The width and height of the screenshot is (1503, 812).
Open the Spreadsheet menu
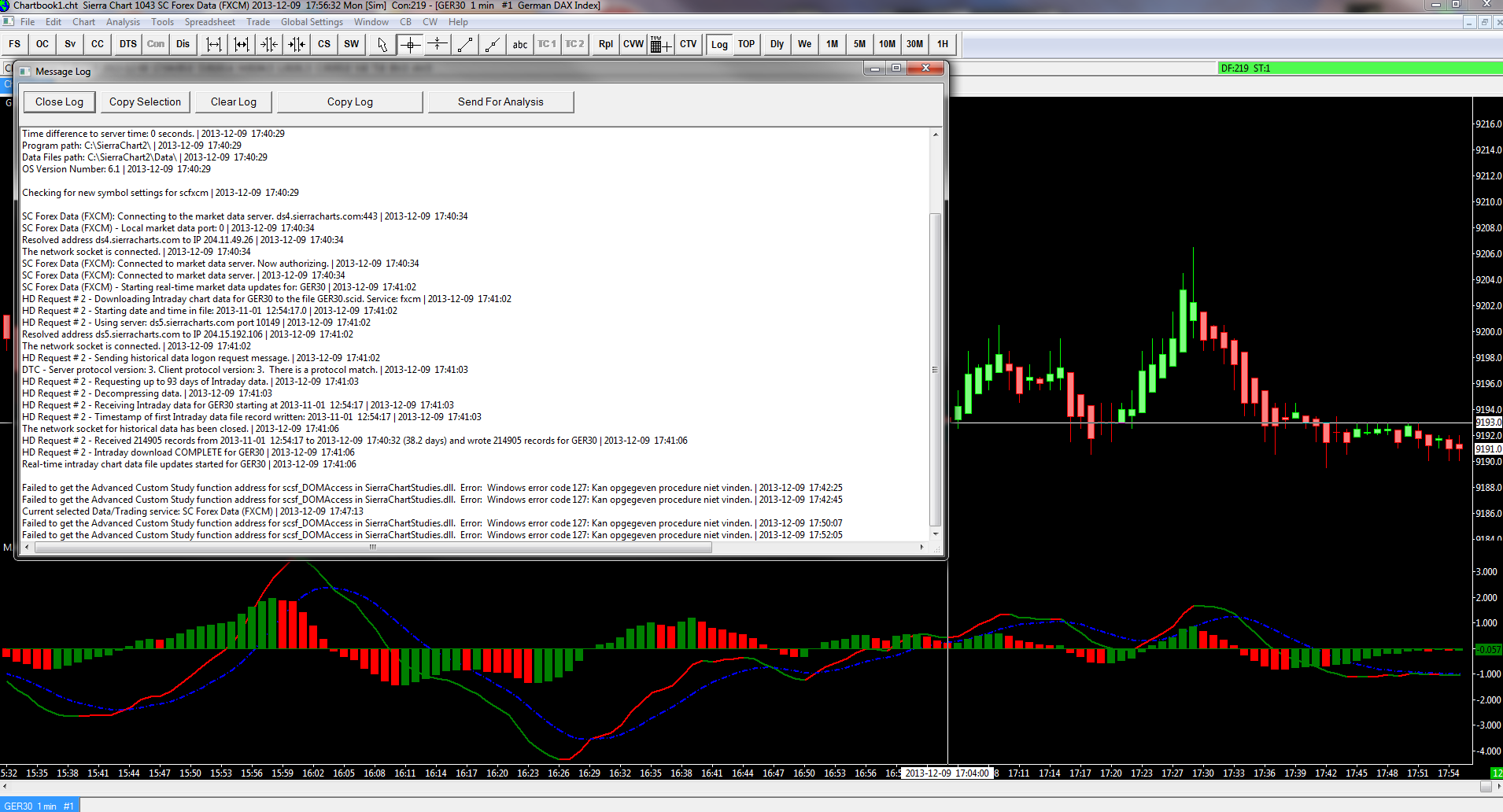tap(210, 22)
